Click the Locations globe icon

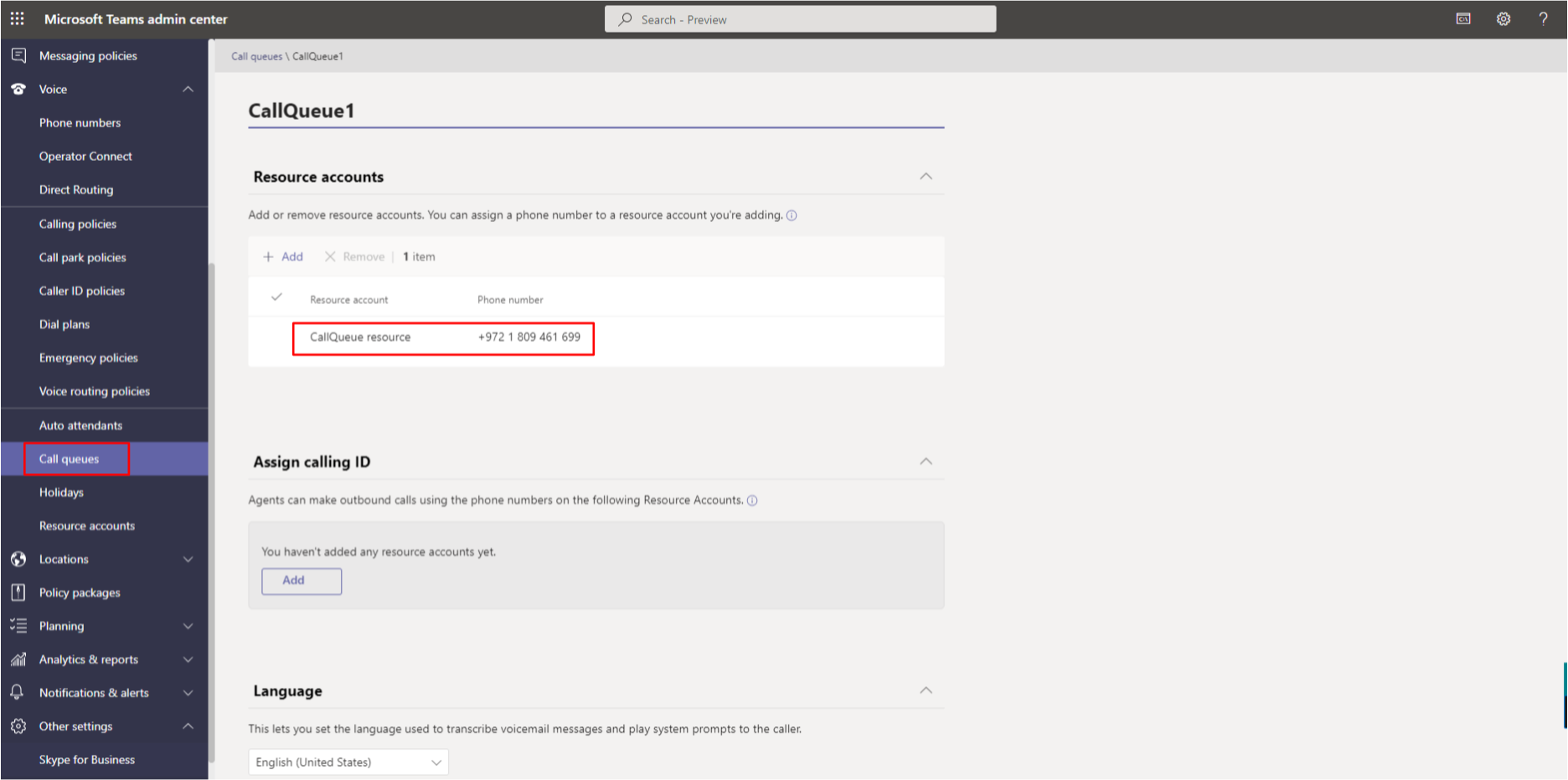coord(18,559)
